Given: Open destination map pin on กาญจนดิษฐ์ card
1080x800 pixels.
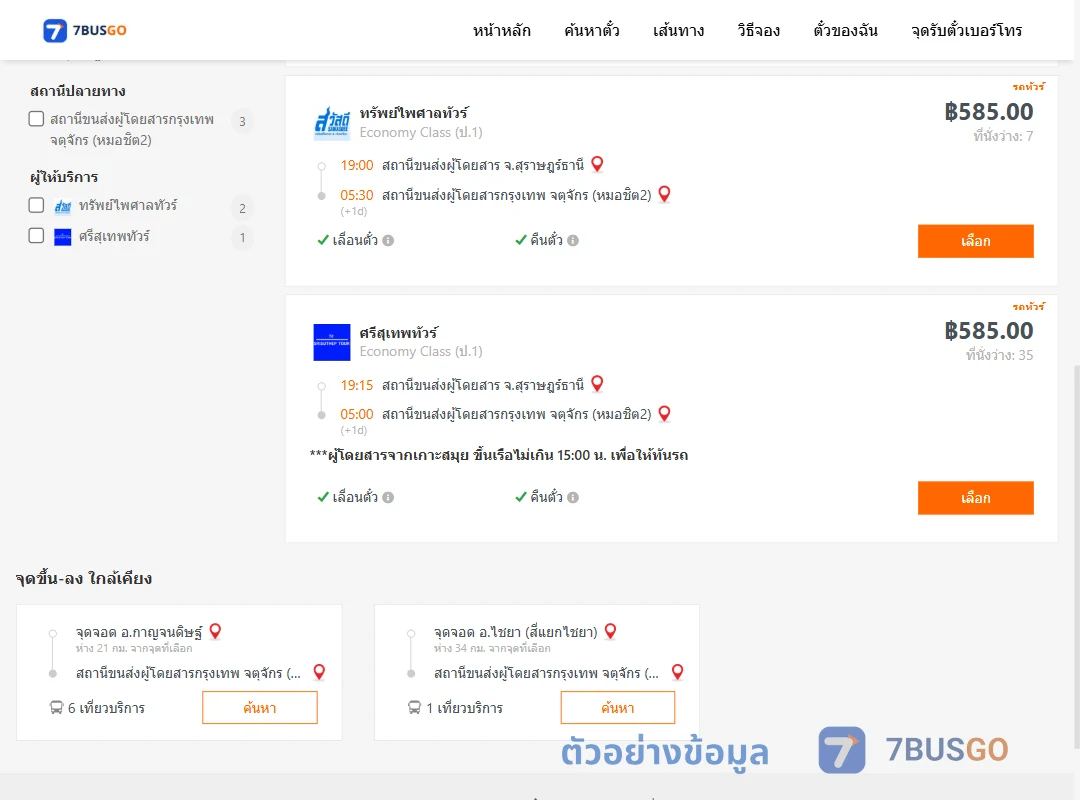Looking at the screenshot, I should [319, 672].
